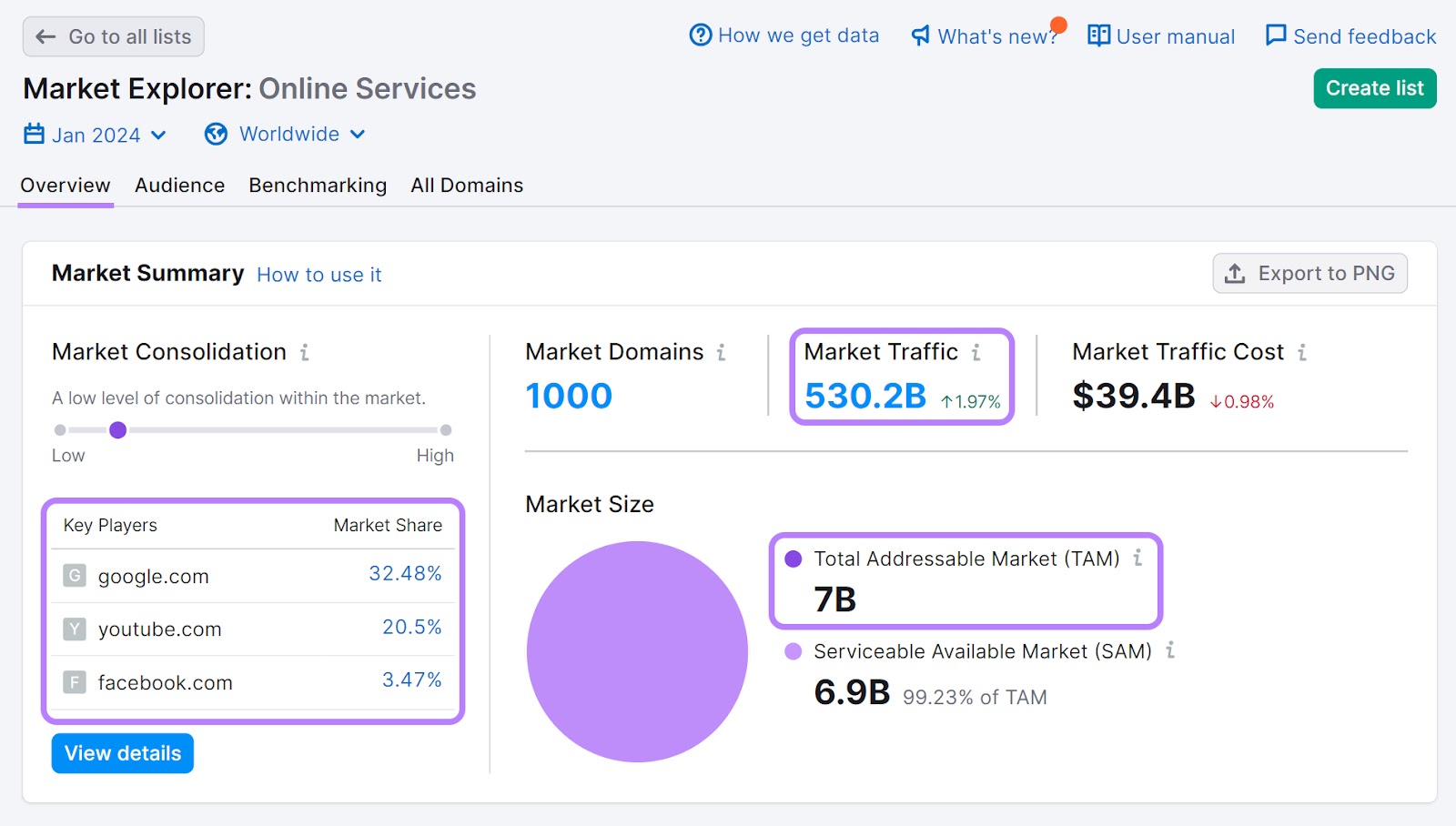Click the Market Consolidation slider handle
This screenshot has height=826, width=1456.
point(118,429)
